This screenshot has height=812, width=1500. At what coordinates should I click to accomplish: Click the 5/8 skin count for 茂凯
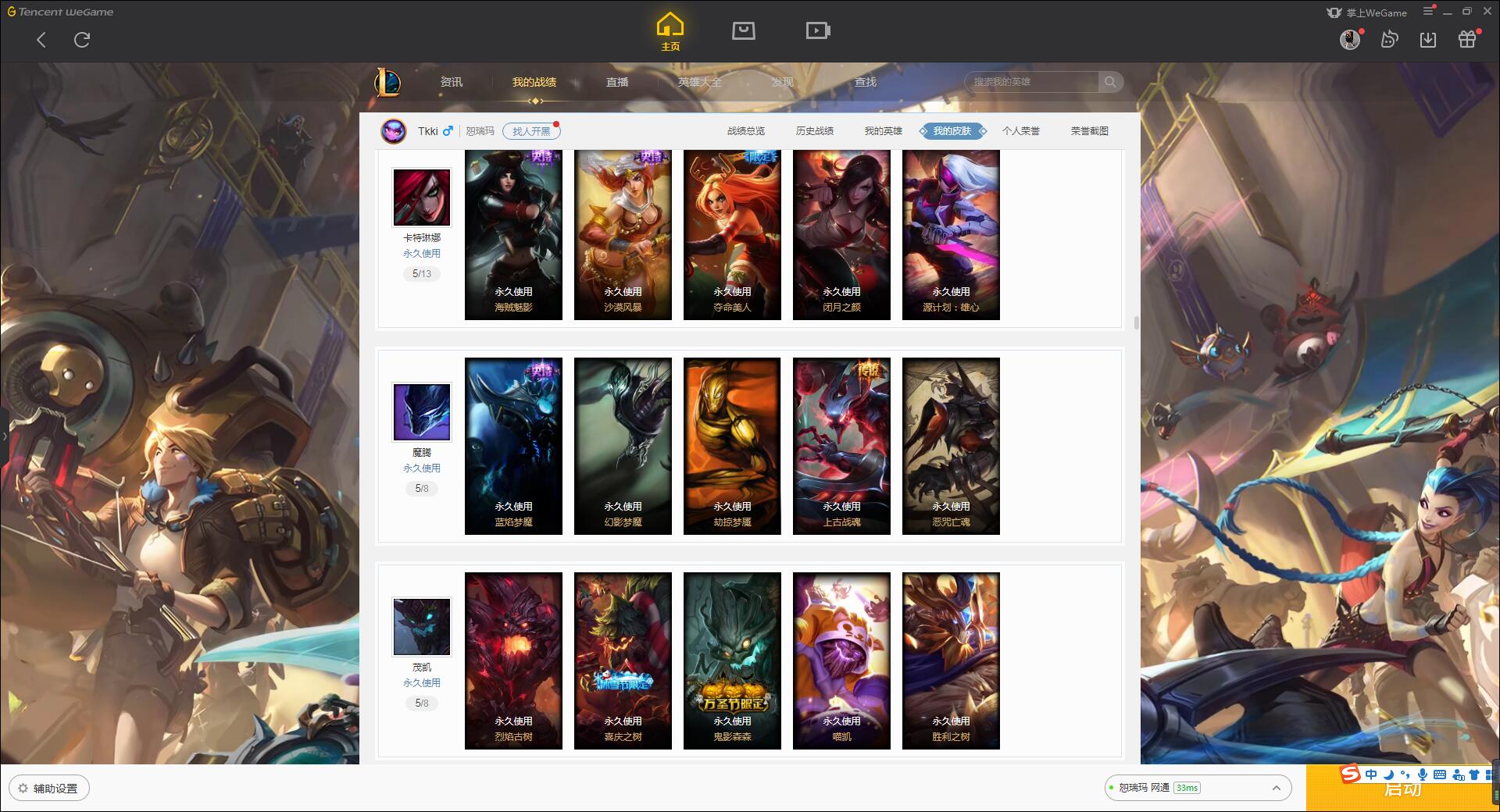point(422,703)
